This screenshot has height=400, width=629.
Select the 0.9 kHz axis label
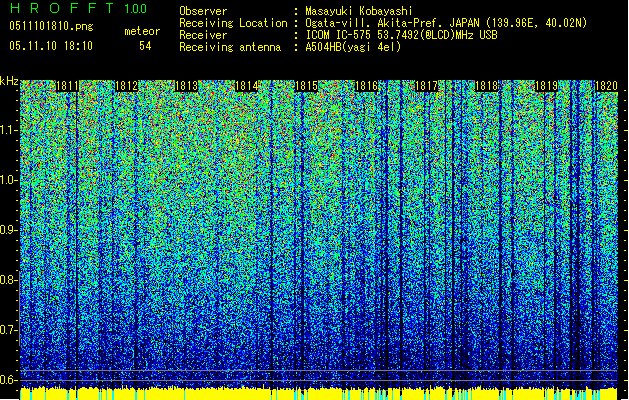coord(8,230)
